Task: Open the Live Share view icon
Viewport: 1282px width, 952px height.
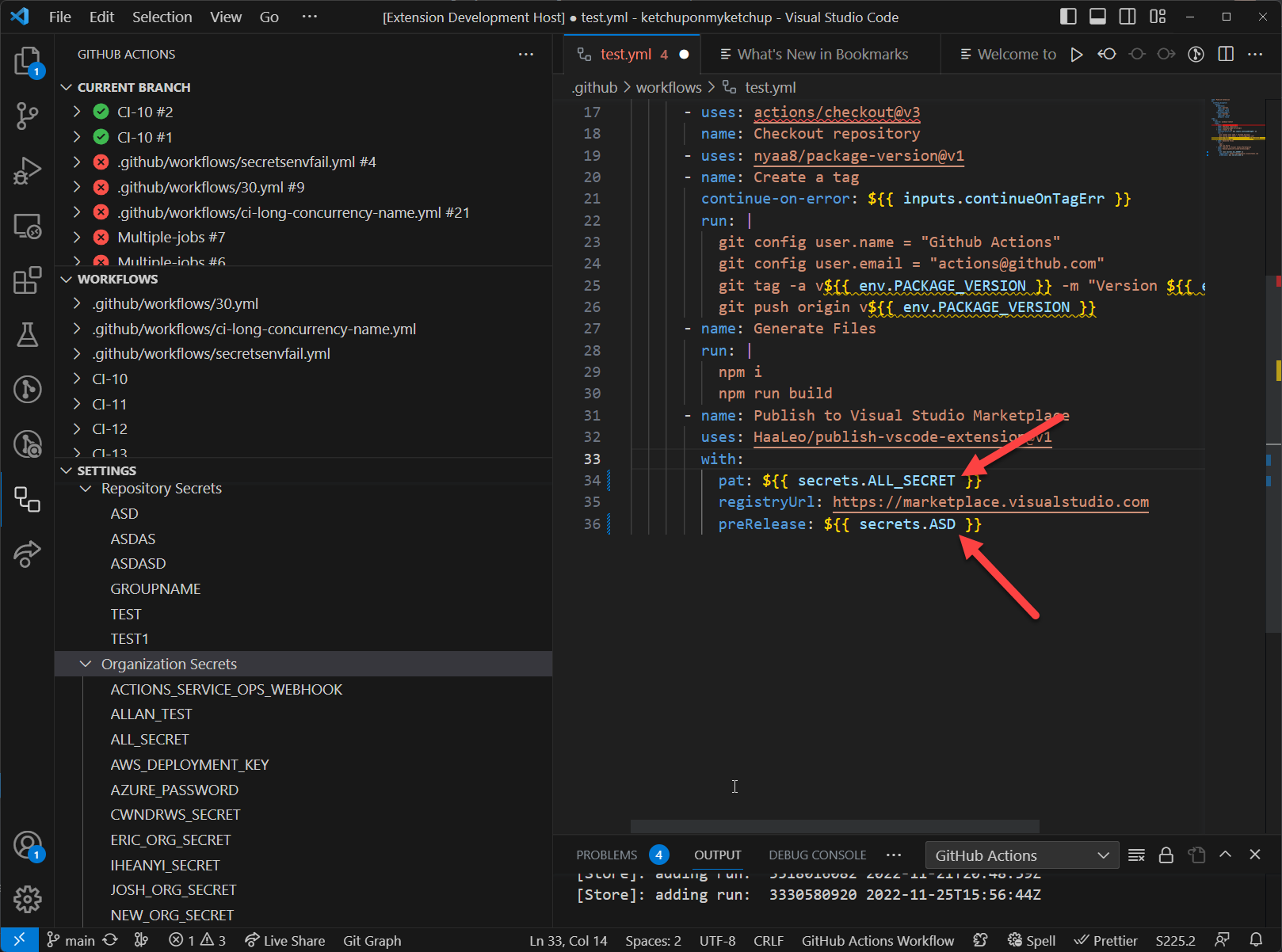Action: pyautogui.click(x=28, y=554)
